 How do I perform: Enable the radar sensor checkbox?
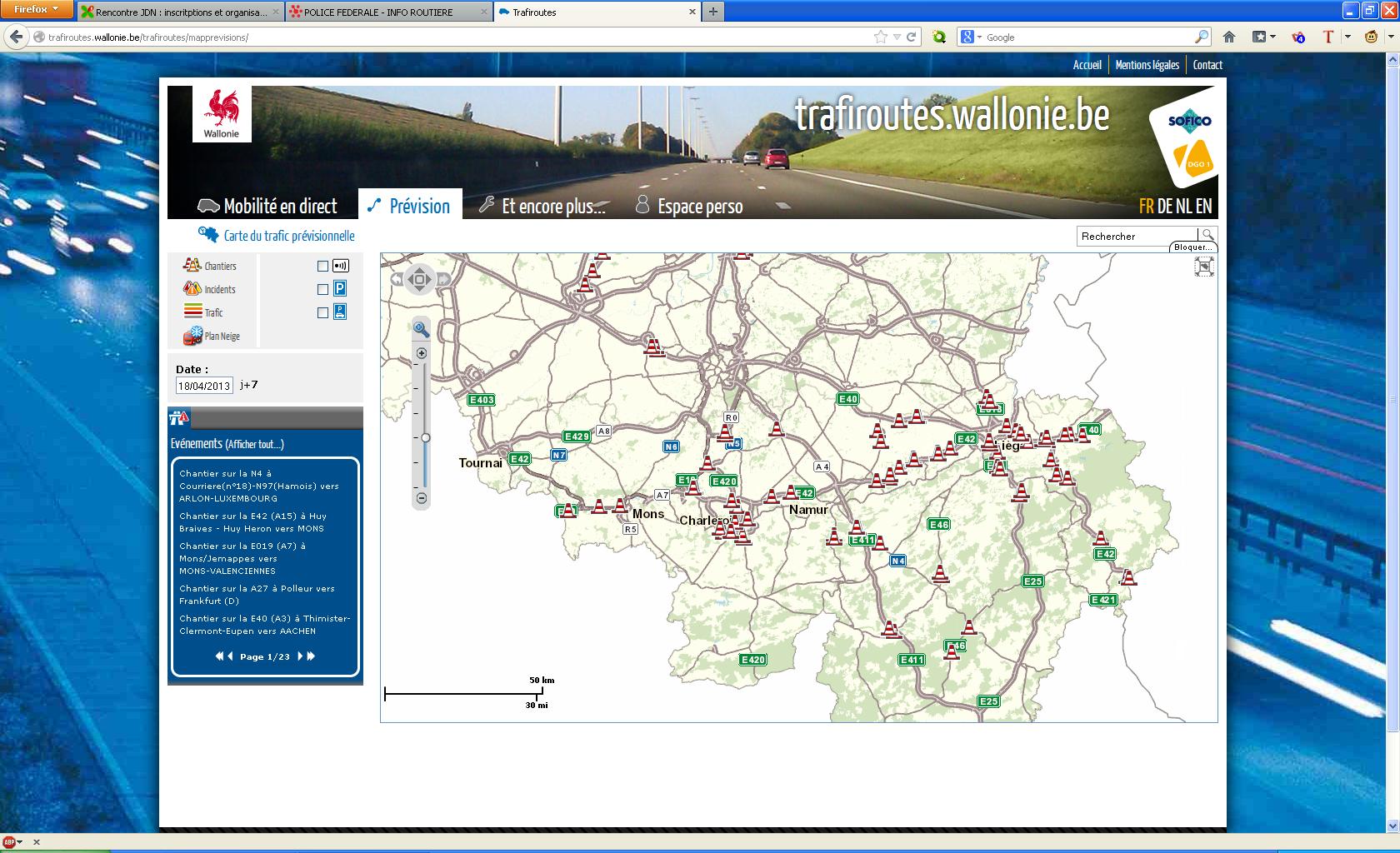(x=322, y=267)
